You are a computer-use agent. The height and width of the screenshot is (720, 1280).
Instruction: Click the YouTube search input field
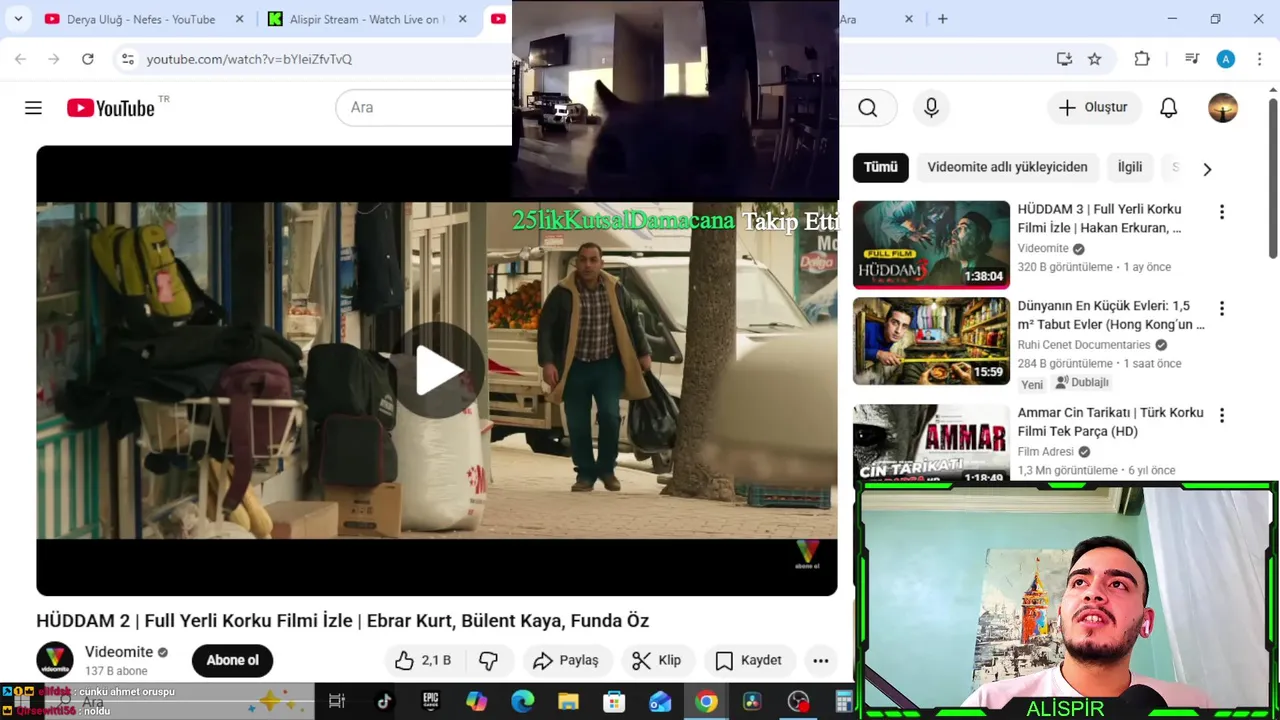click(425, 107)
